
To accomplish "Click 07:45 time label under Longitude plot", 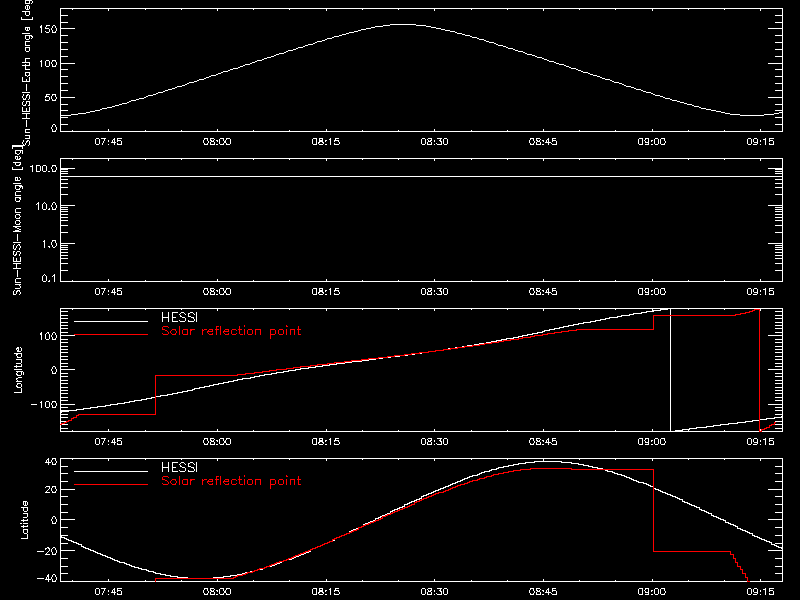I will click(x=108, y=442).
